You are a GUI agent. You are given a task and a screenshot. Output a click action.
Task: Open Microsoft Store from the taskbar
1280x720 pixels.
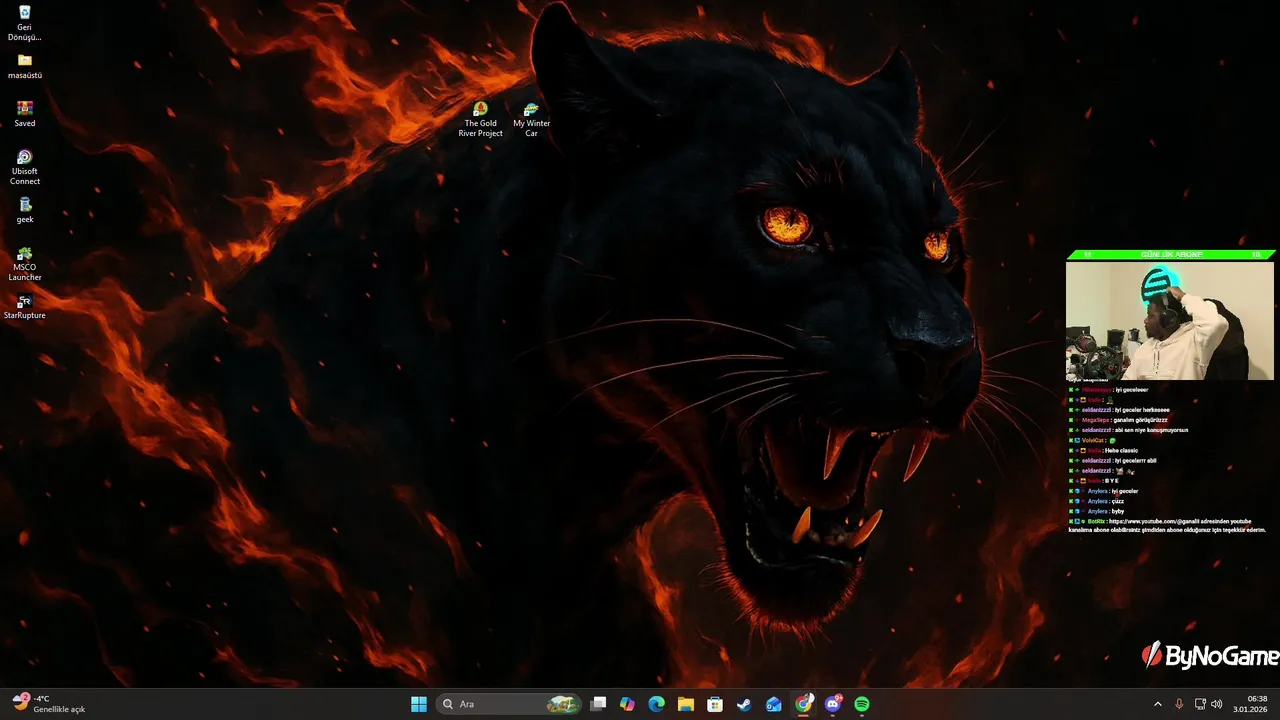pos(715,704)
